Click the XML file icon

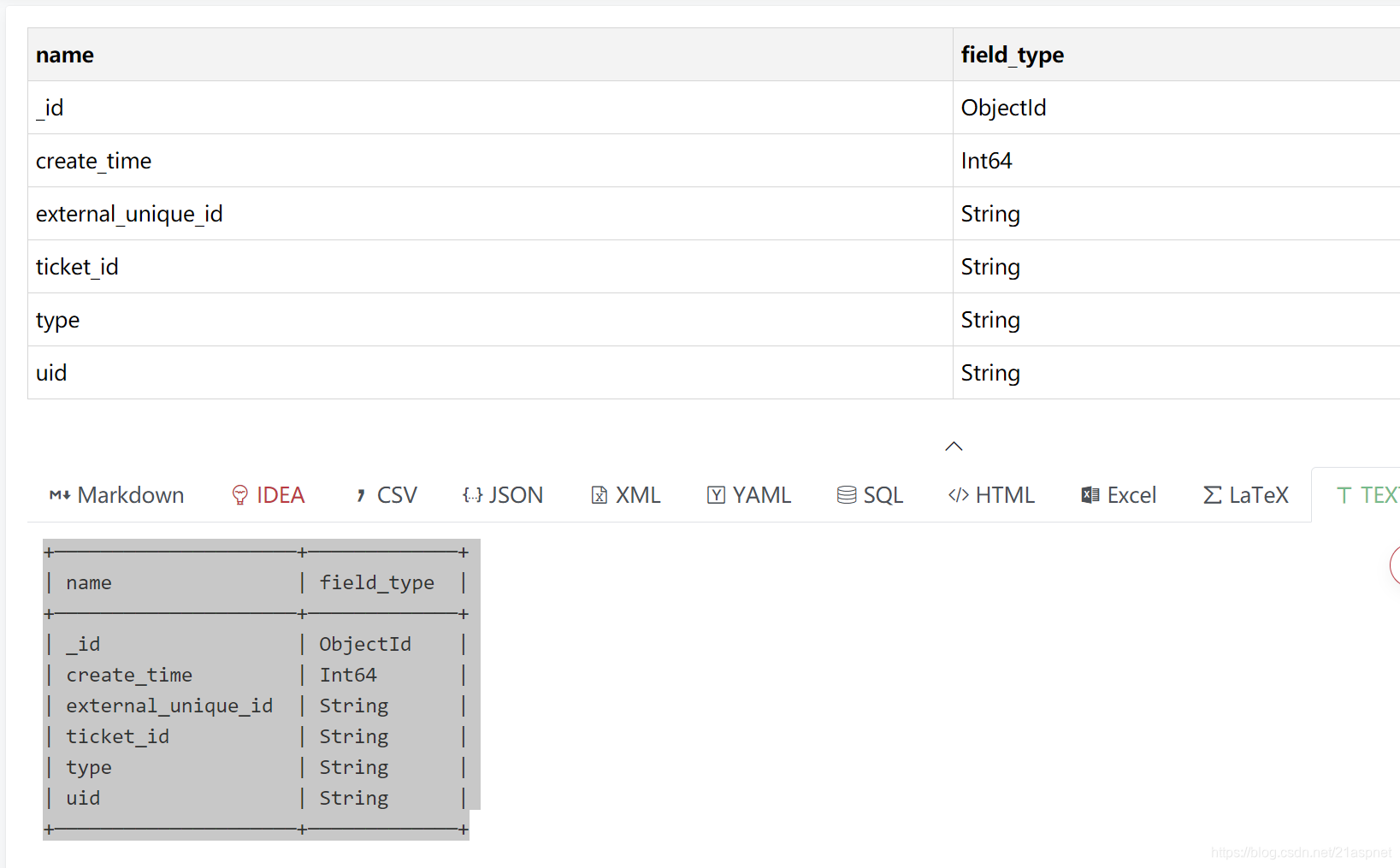point(600,495)
